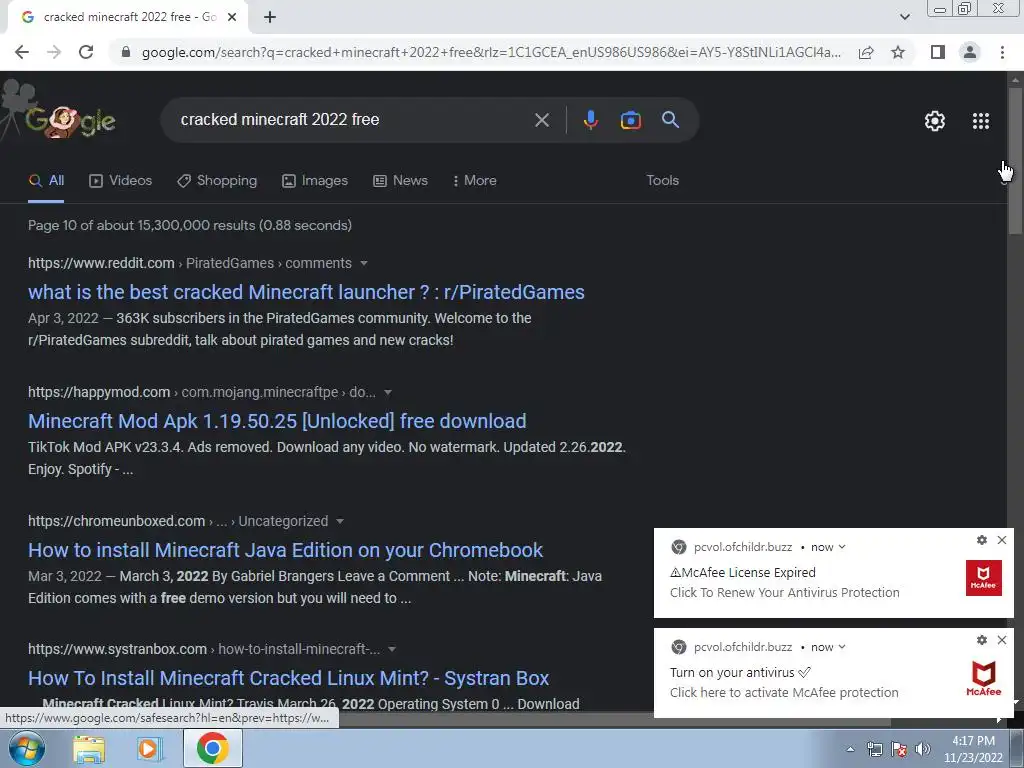Viewport: 1024px width, 768px height.
Task: Expand the happymod.com result options arrow
Action: point(388,392)
